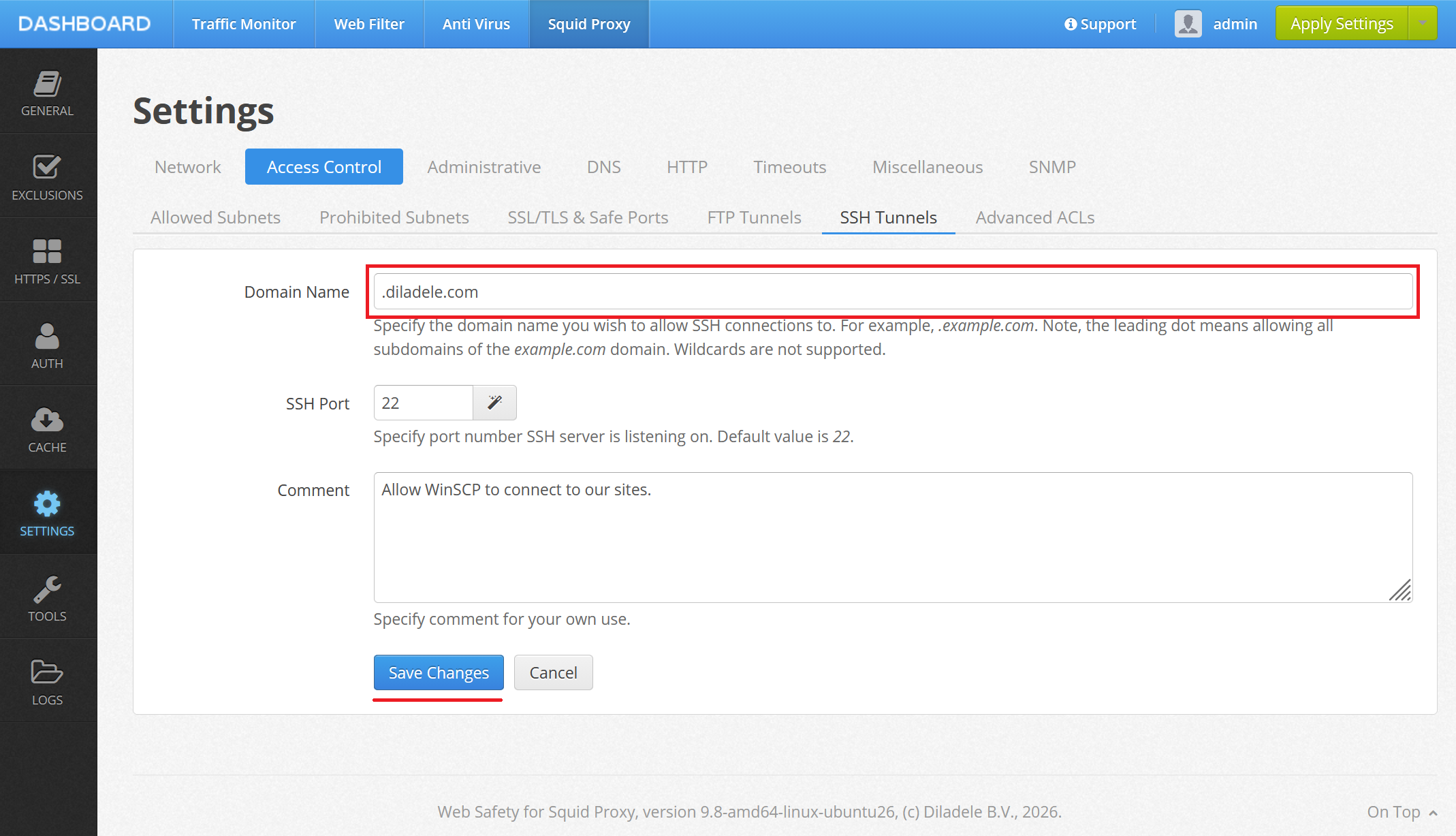Open the Web Filter menu
The width and height of the screenshot is (1456, 836).
point(369,24)
